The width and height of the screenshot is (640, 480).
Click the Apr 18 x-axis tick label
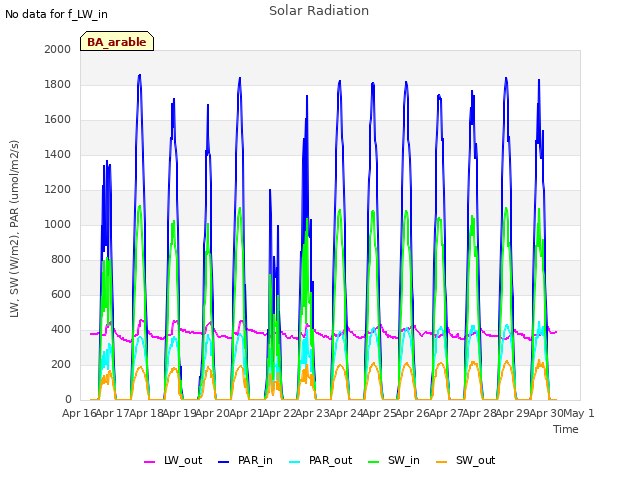(146, 413)
